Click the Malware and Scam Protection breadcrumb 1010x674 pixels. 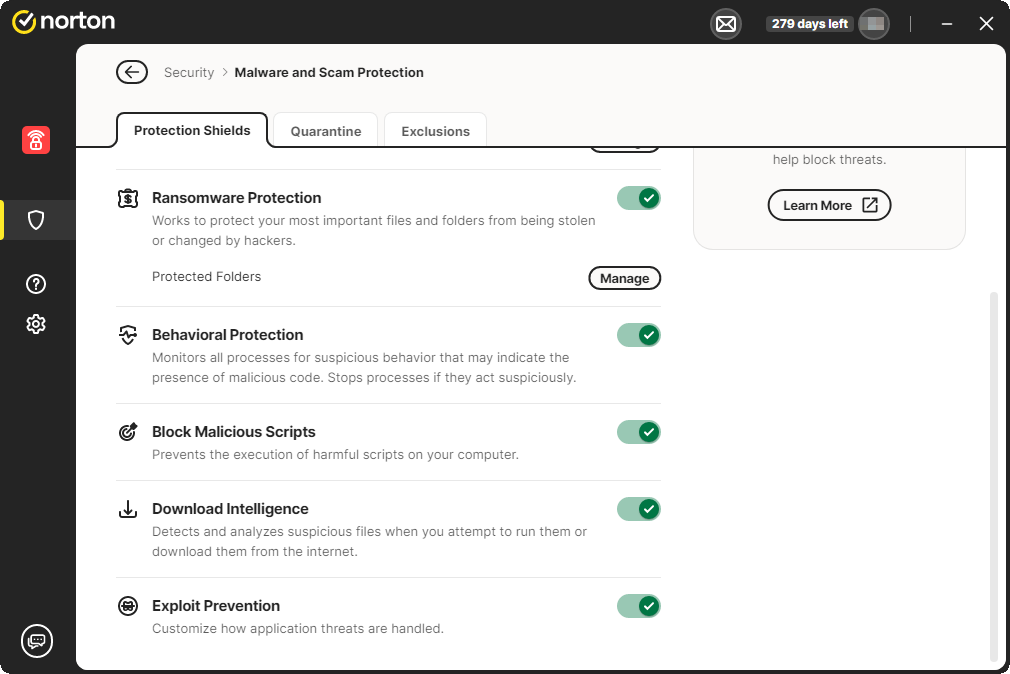329,72
